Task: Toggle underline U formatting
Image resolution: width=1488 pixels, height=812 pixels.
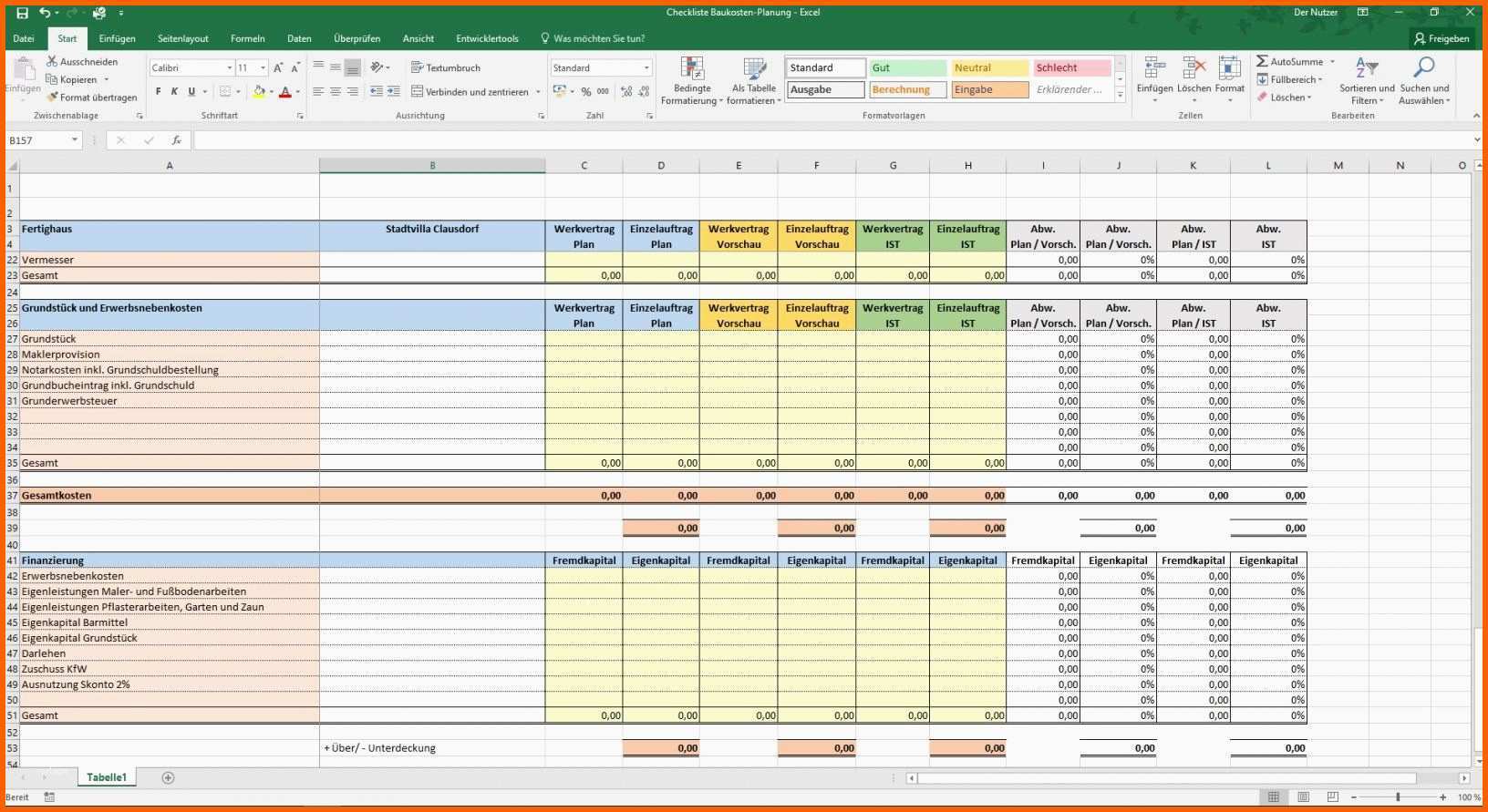Action: (x=191, y=91)
